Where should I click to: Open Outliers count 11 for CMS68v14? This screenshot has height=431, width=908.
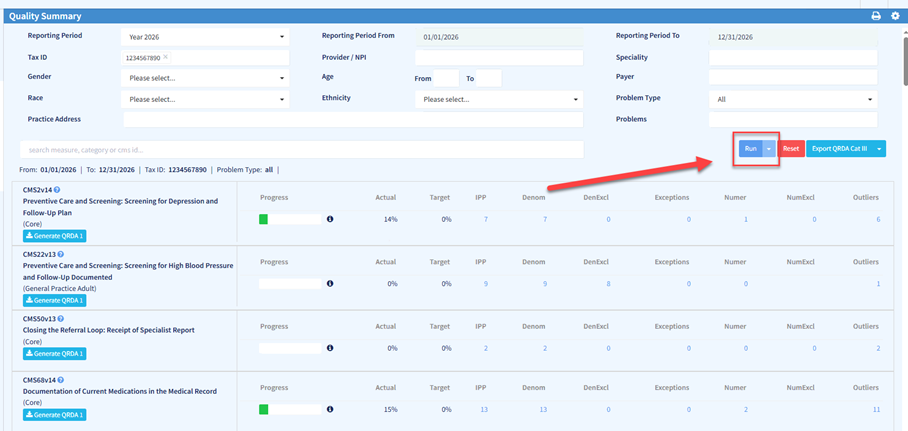[876, 409]
